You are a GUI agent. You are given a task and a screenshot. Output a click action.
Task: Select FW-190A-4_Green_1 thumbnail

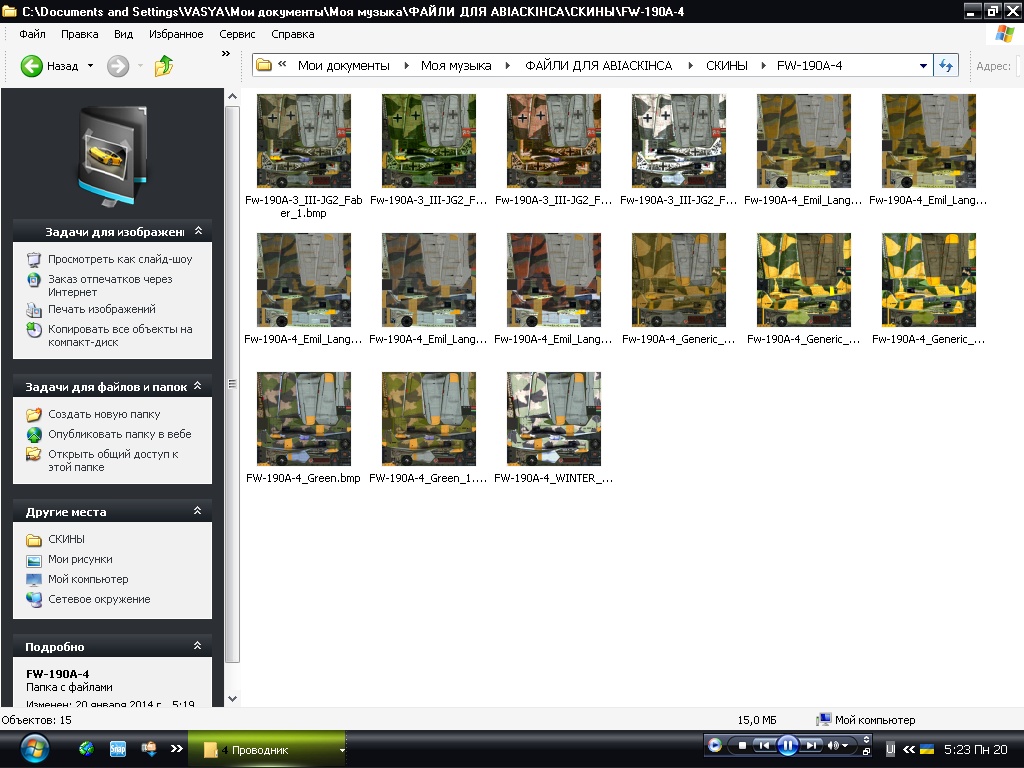tap(429, 419)
